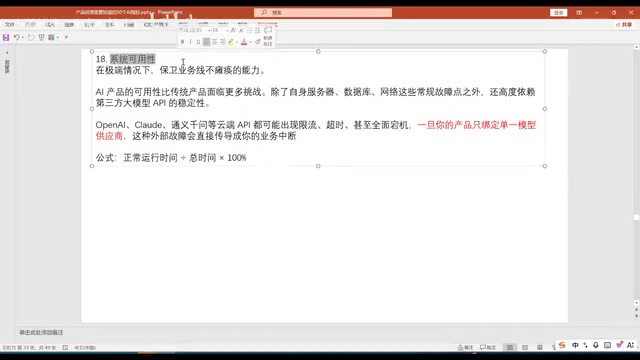This screenshot has width=640, height=360.
Task: Click the slide number indicator in status bar
Action: 29,347
